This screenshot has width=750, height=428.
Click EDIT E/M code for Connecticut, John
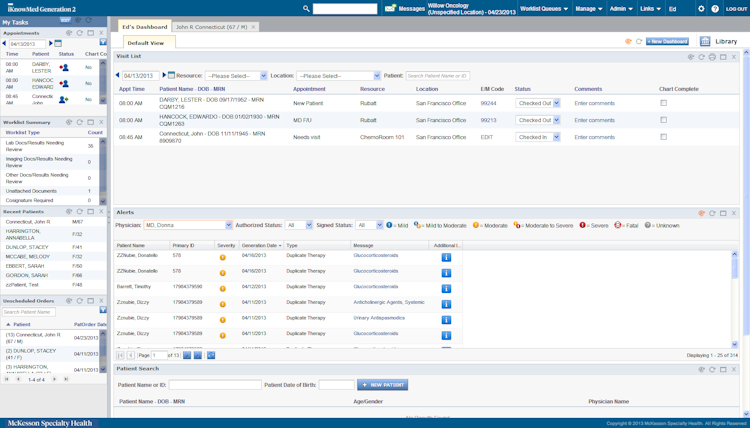click(x=486, y=137)
